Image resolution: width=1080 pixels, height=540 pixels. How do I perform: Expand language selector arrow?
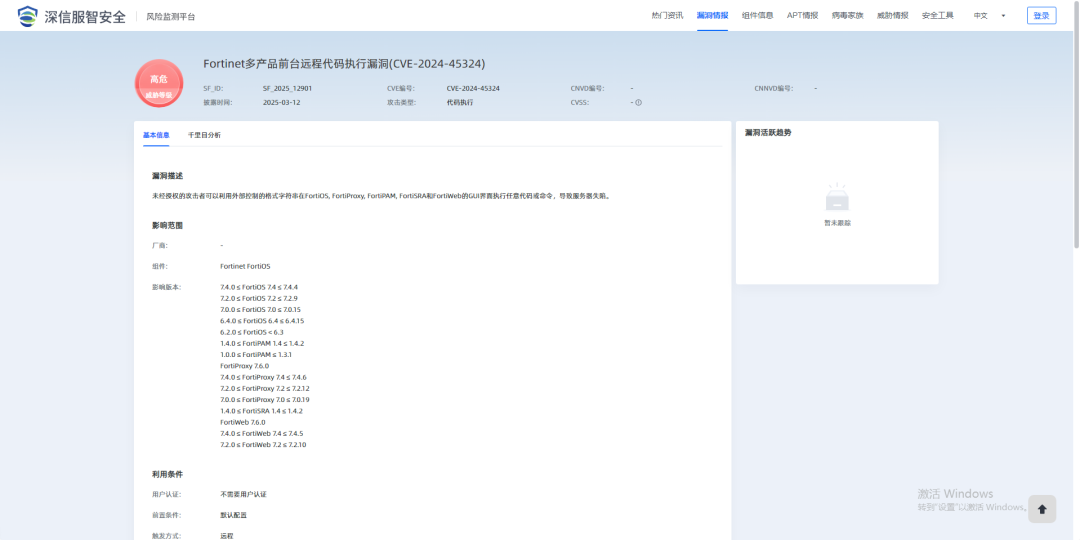[1003, 16]
